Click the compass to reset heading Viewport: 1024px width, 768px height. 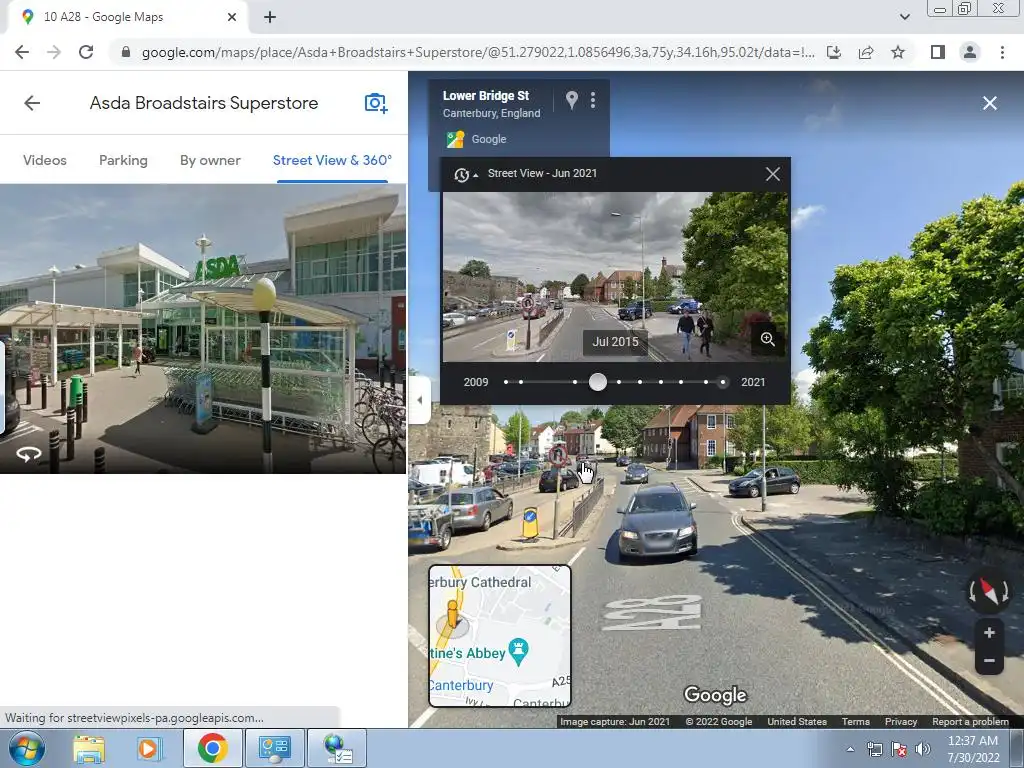(989, 592)
